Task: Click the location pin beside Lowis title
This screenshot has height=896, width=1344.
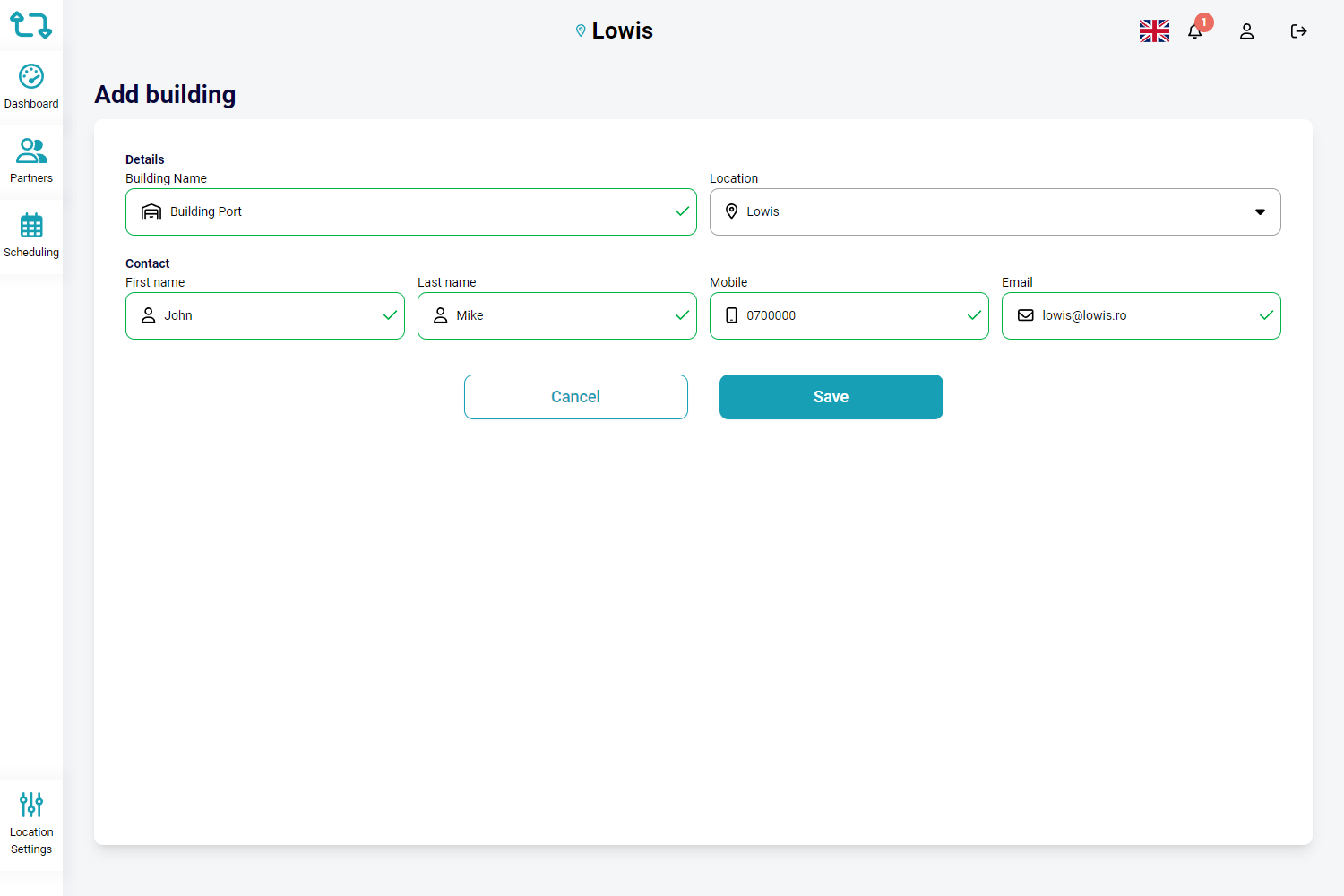Action: click(581, 31)
